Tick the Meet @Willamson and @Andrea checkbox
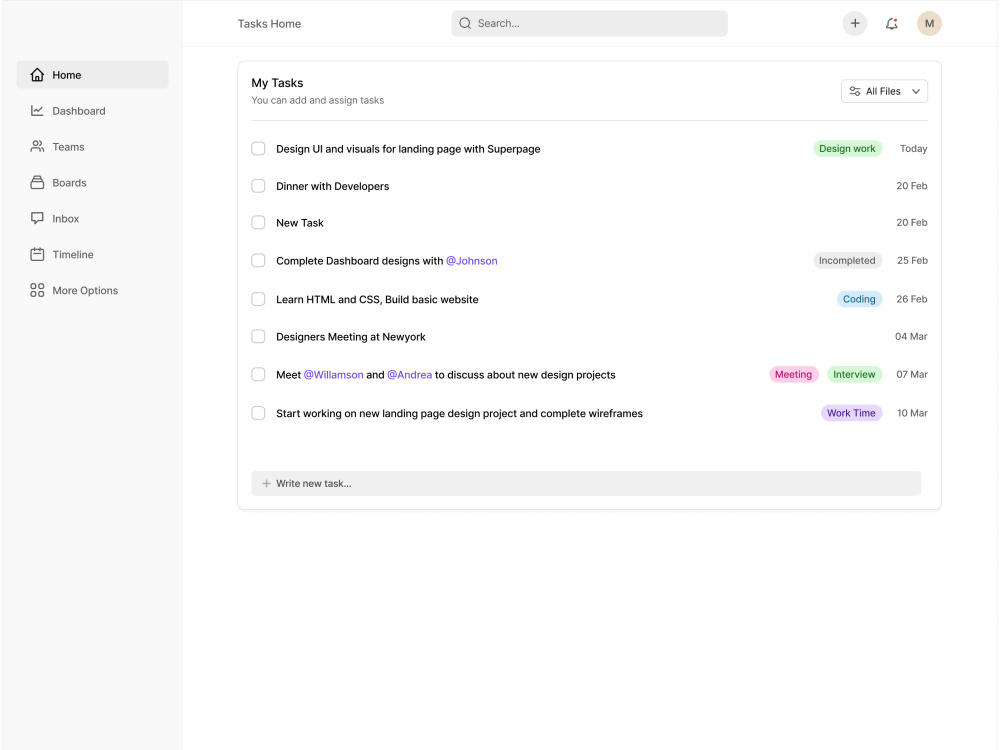 pyautogui.click(x=258, y=374)
